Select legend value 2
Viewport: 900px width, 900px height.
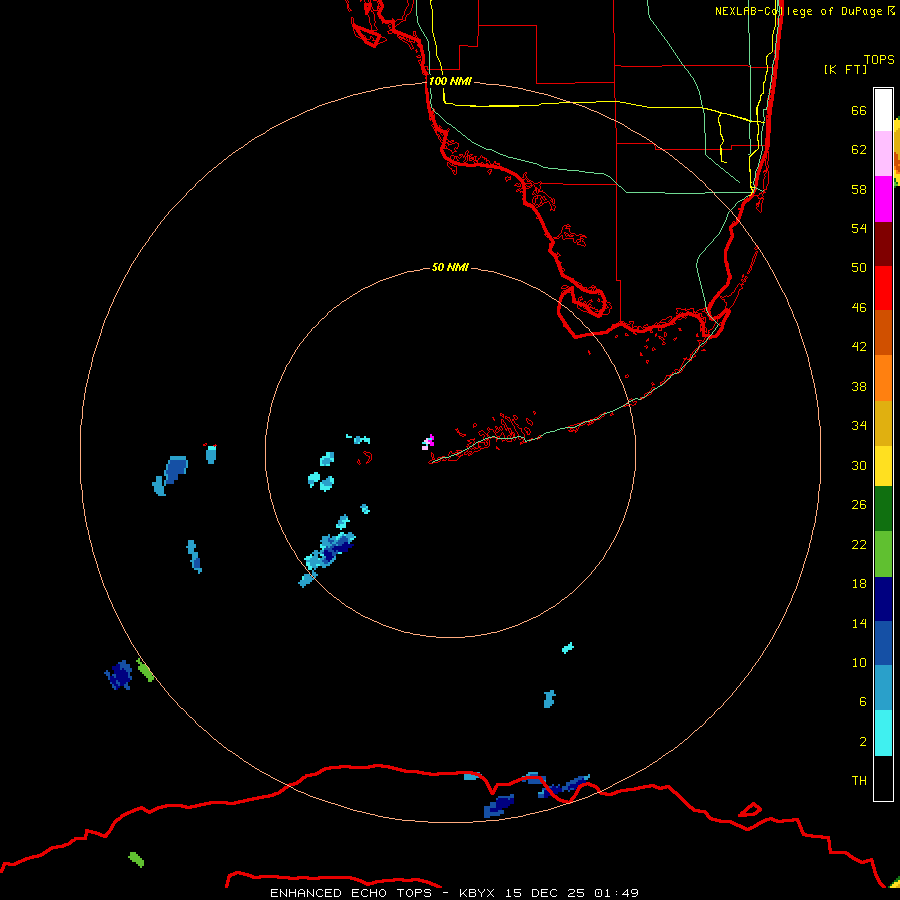(863, 742)
